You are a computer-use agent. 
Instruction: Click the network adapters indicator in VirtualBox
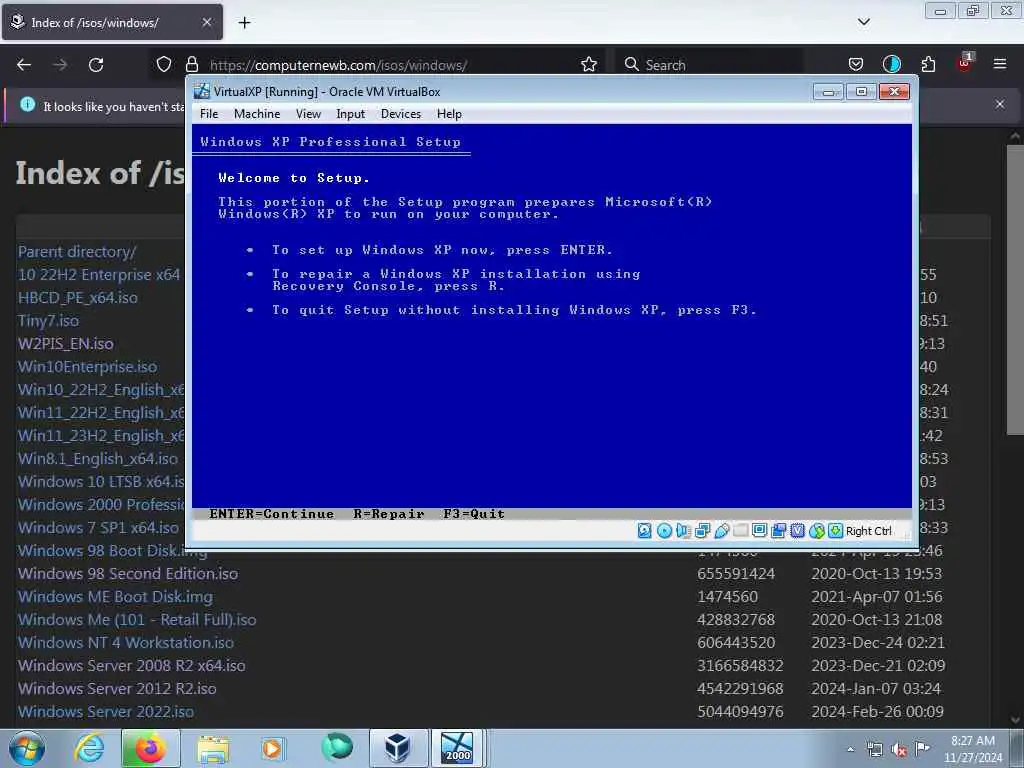pos(703,531)
